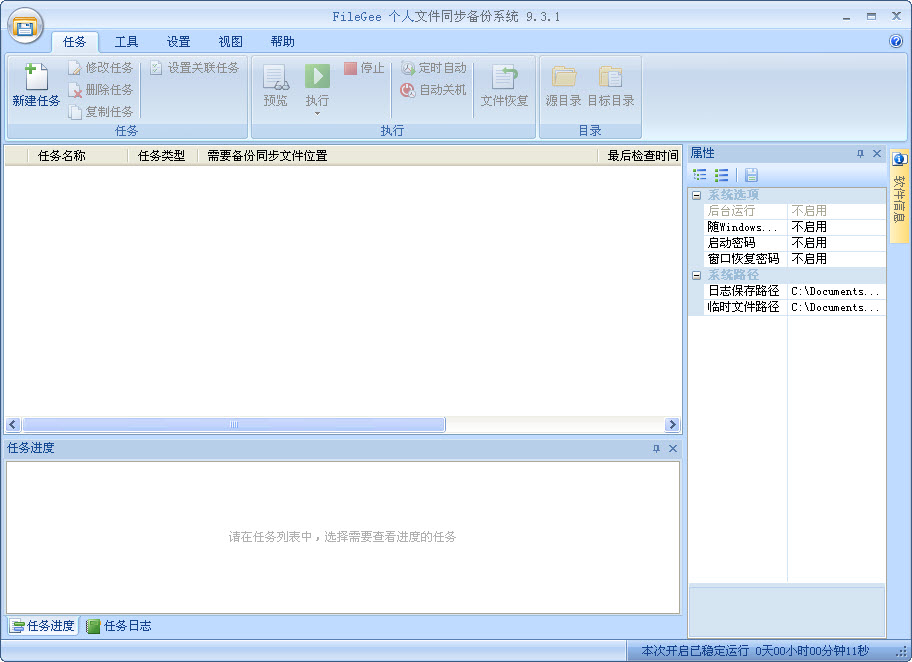Viewport: 912px width, 662px height.
Task: Click the 复制任务 copy task icon
Action: click(x=74, y=112)
